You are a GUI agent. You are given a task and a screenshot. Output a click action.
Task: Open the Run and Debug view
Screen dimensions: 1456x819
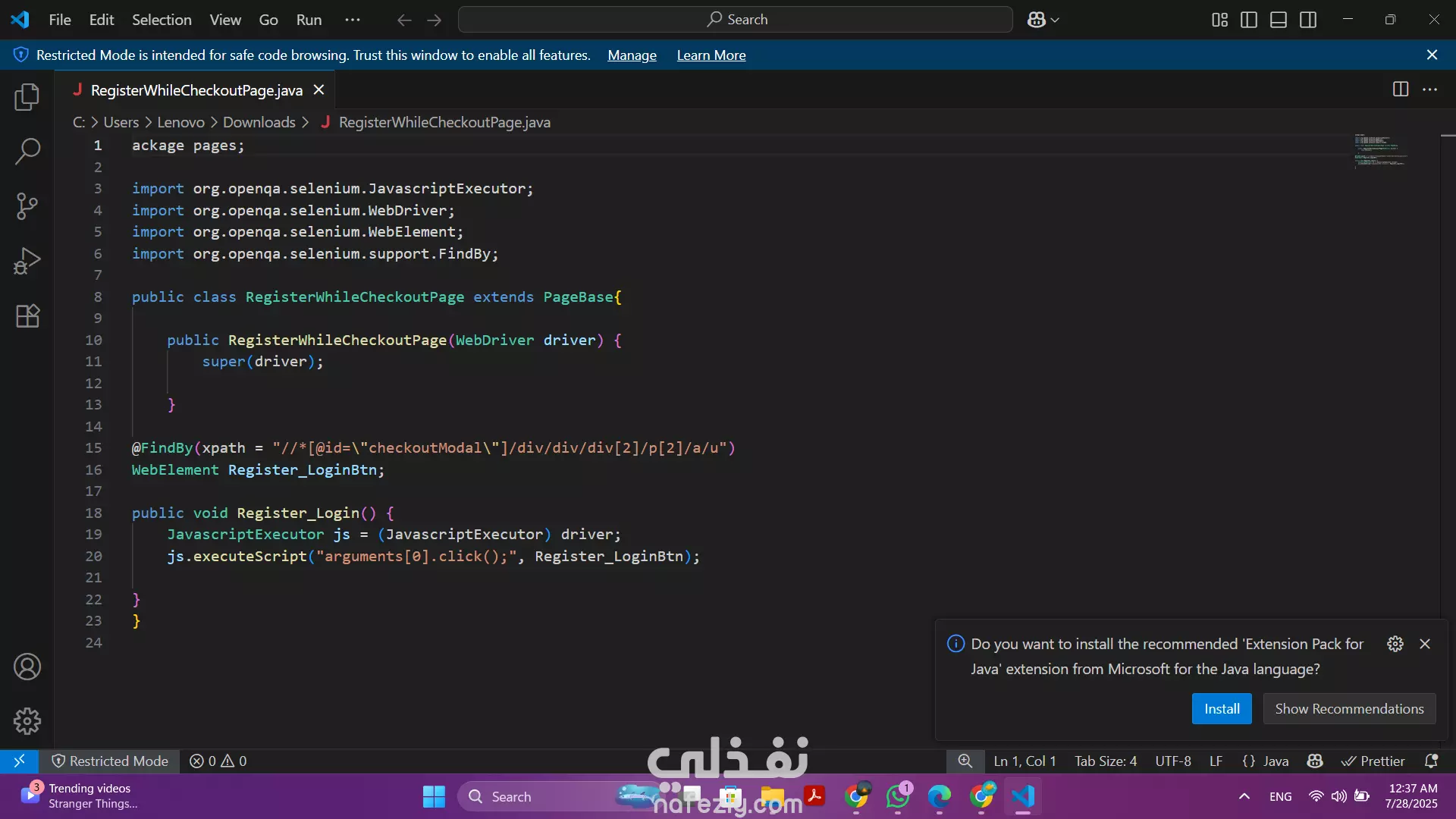point(27,261)
